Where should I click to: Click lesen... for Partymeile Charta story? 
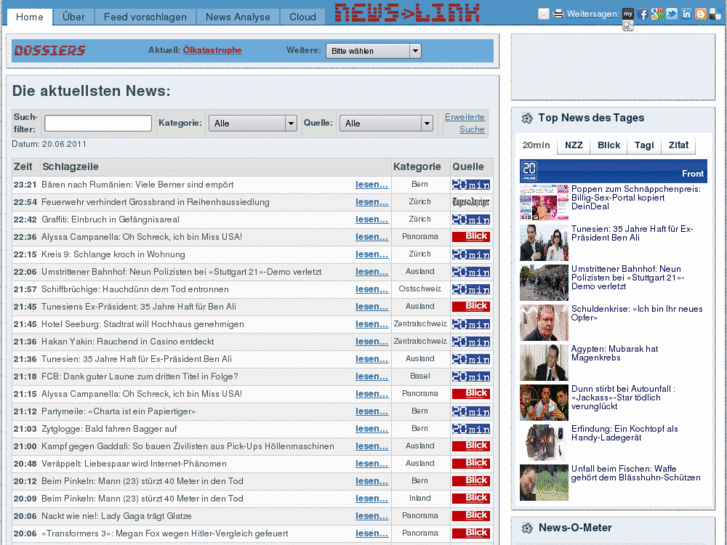[x=372, y=411]
